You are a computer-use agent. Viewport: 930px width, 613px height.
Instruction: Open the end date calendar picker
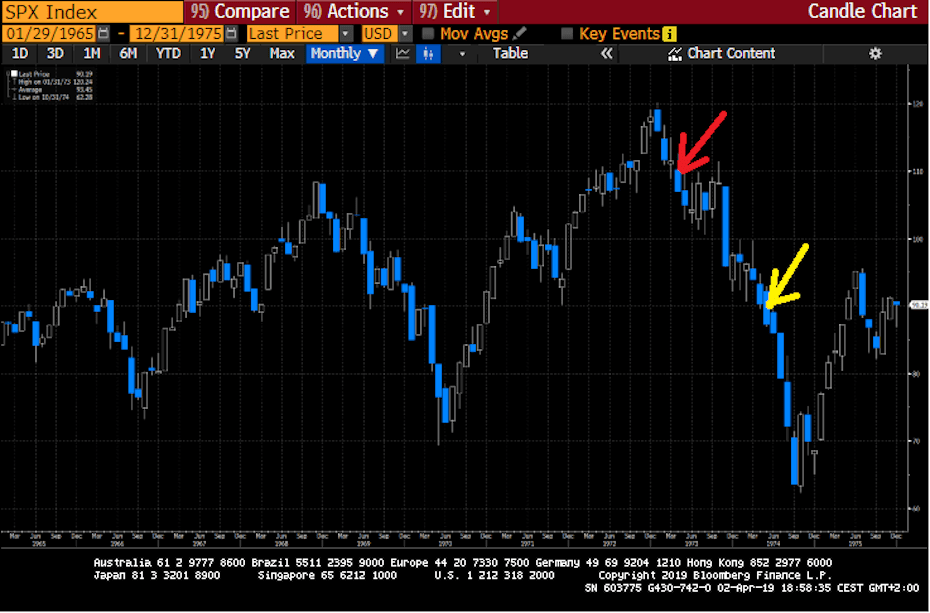(232, 34)
